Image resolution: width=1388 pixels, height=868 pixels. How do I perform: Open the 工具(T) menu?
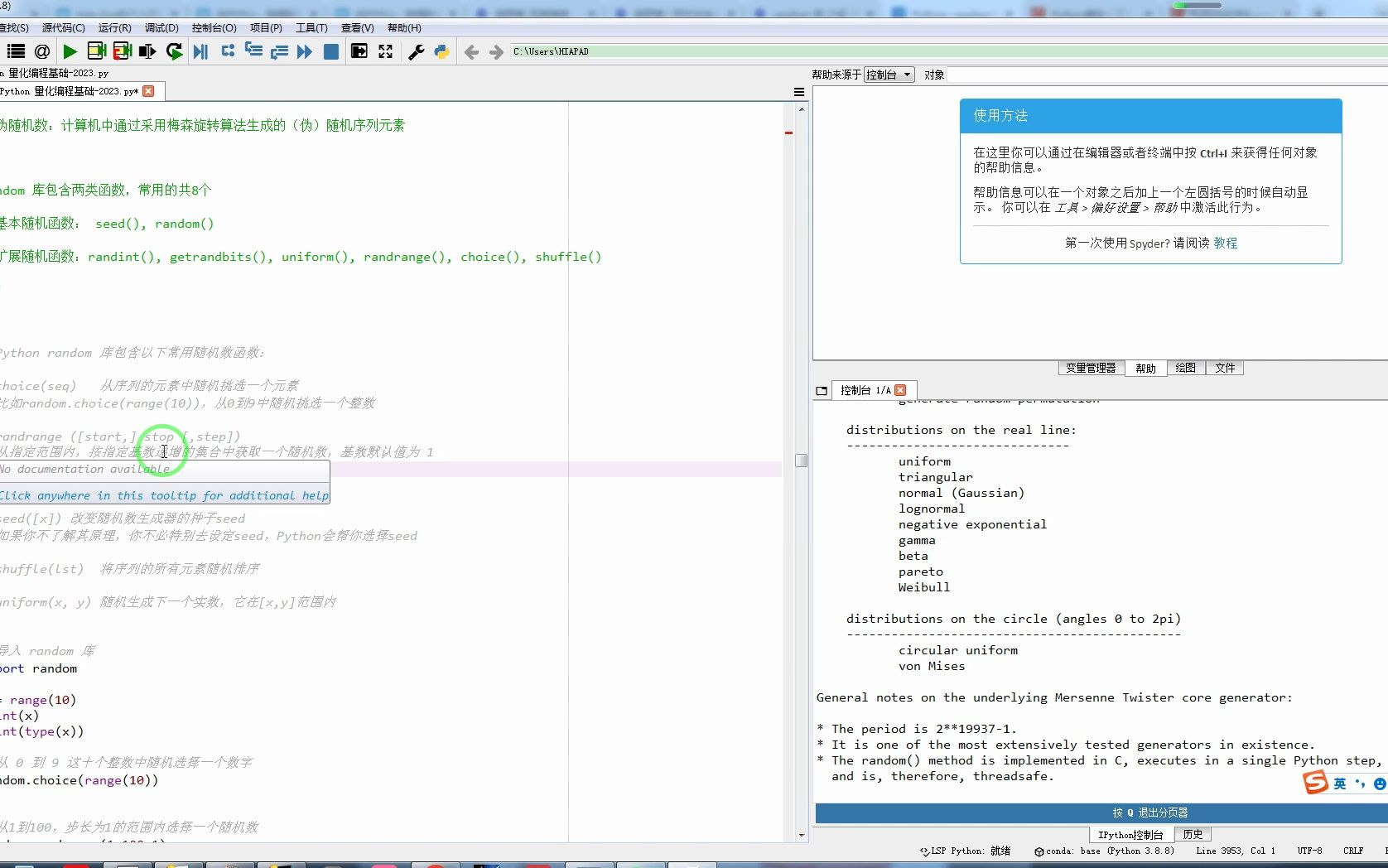pos(311,27)
